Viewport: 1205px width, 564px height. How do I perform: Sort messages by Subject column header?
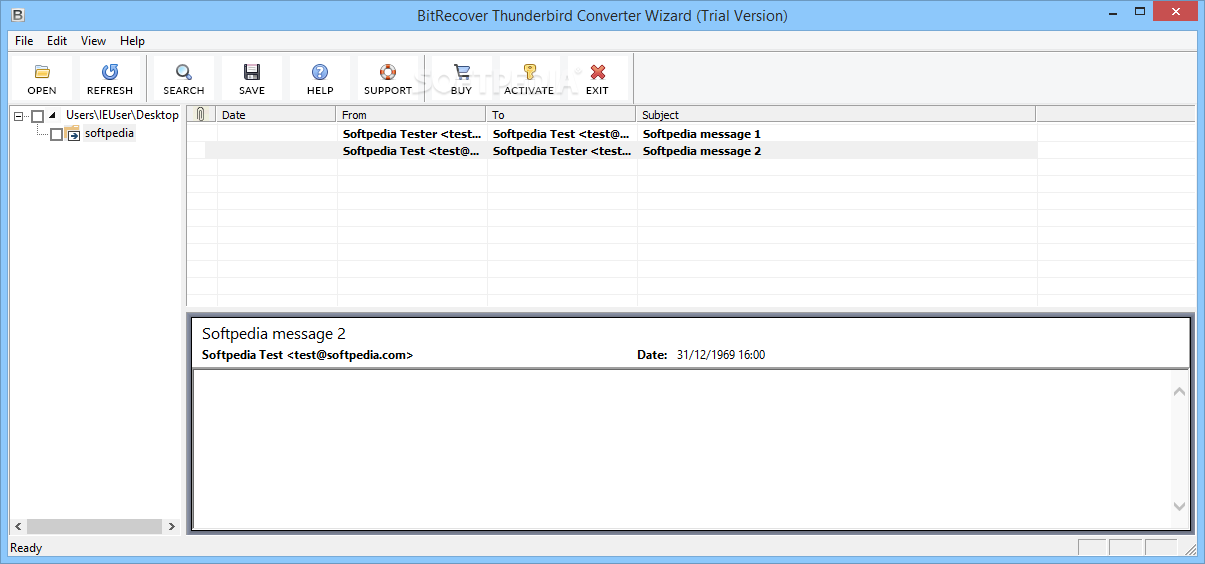(x=836, y=114)
